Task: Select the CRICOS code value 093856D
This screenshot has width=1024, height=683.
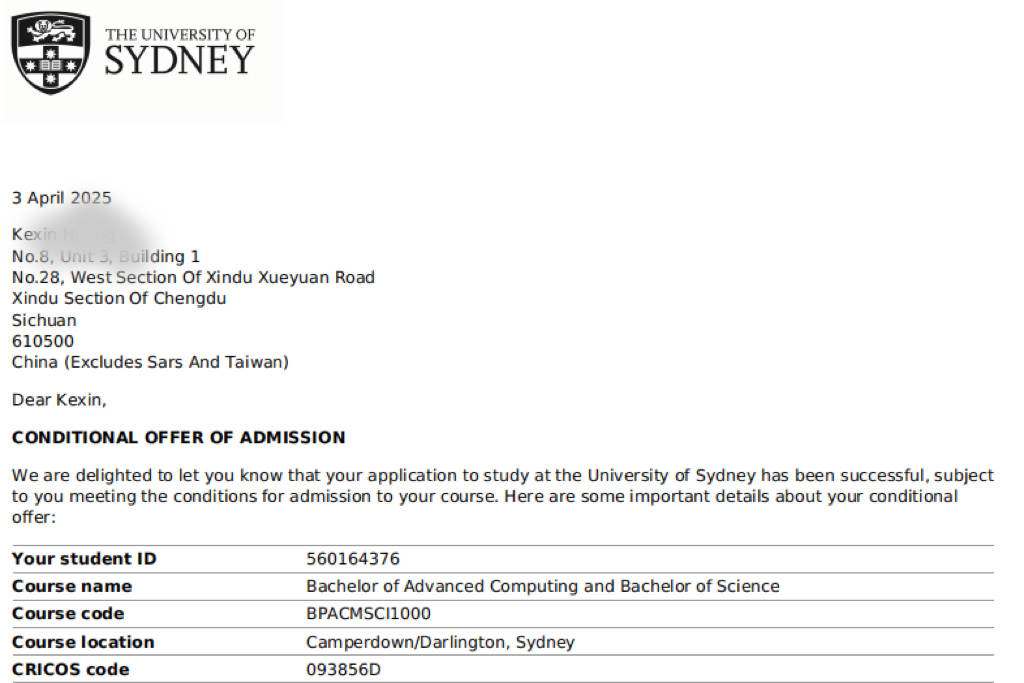Action: pyautogui.click(x=343, y=669)
